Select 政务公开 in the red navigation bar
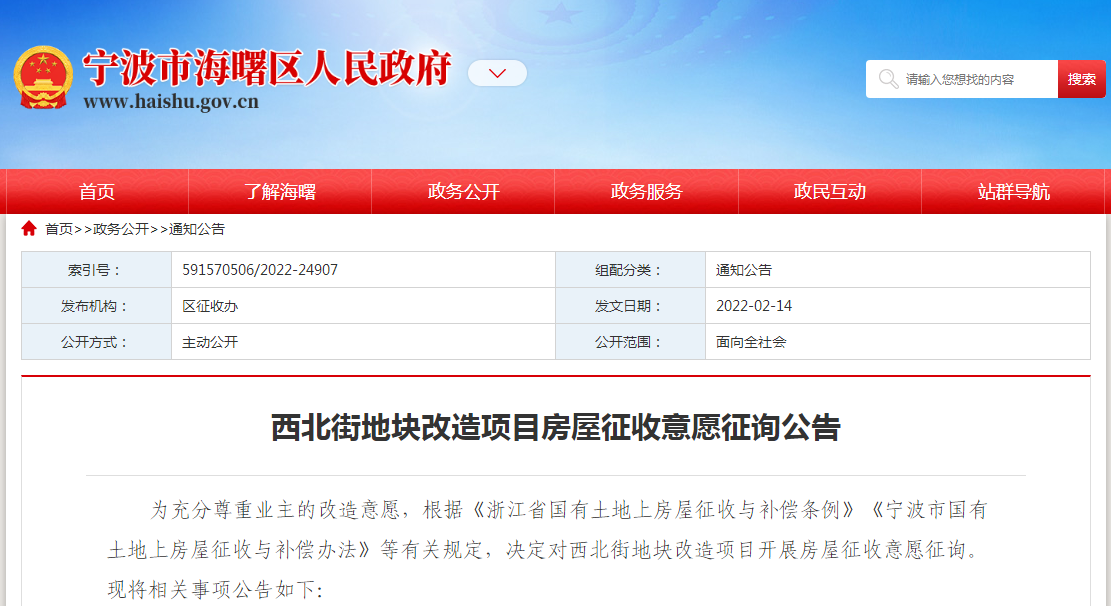 point(463,192)
